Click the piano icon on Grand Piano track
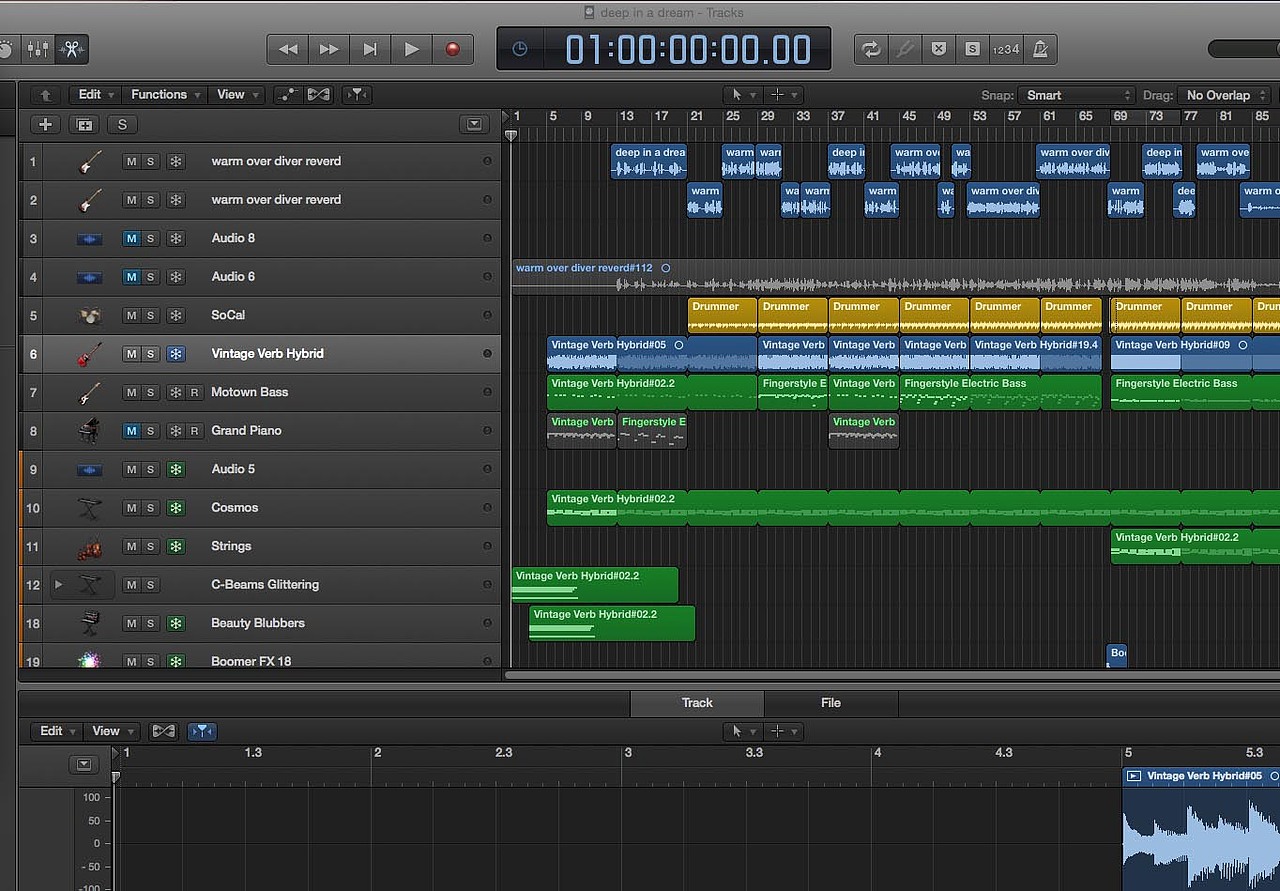Image resolution: width=1280 pixels, height=891 pixels. click(x=90, y=431)
